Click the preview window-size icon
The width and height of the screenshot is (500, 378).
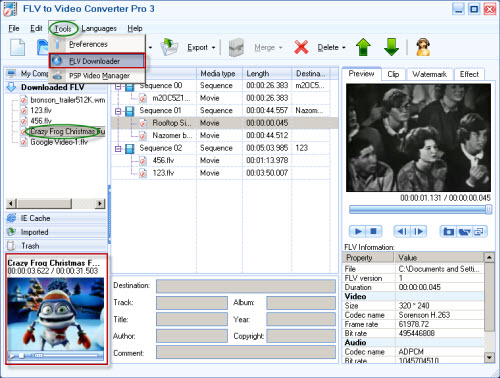pos(479,231)
